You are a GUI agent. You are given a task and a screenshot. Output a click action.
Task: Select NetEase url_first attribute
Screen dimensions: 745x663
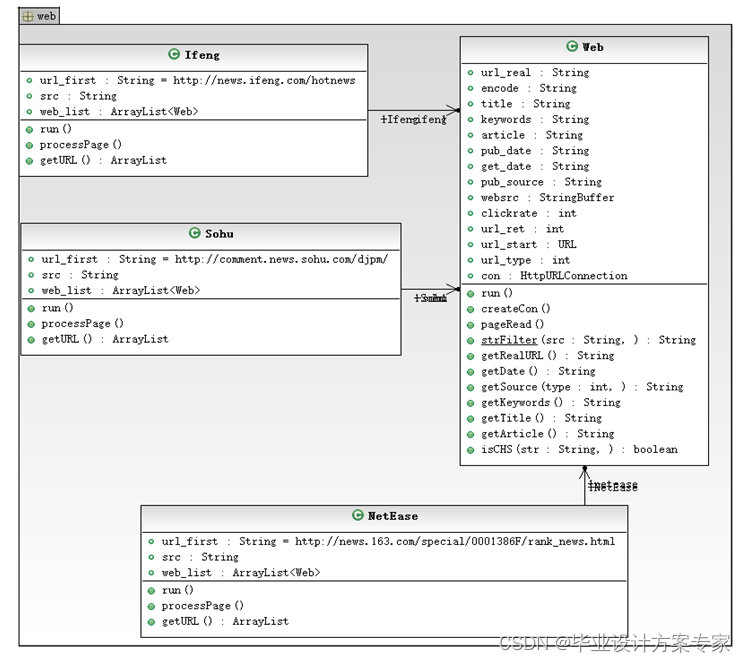[388, 542]
